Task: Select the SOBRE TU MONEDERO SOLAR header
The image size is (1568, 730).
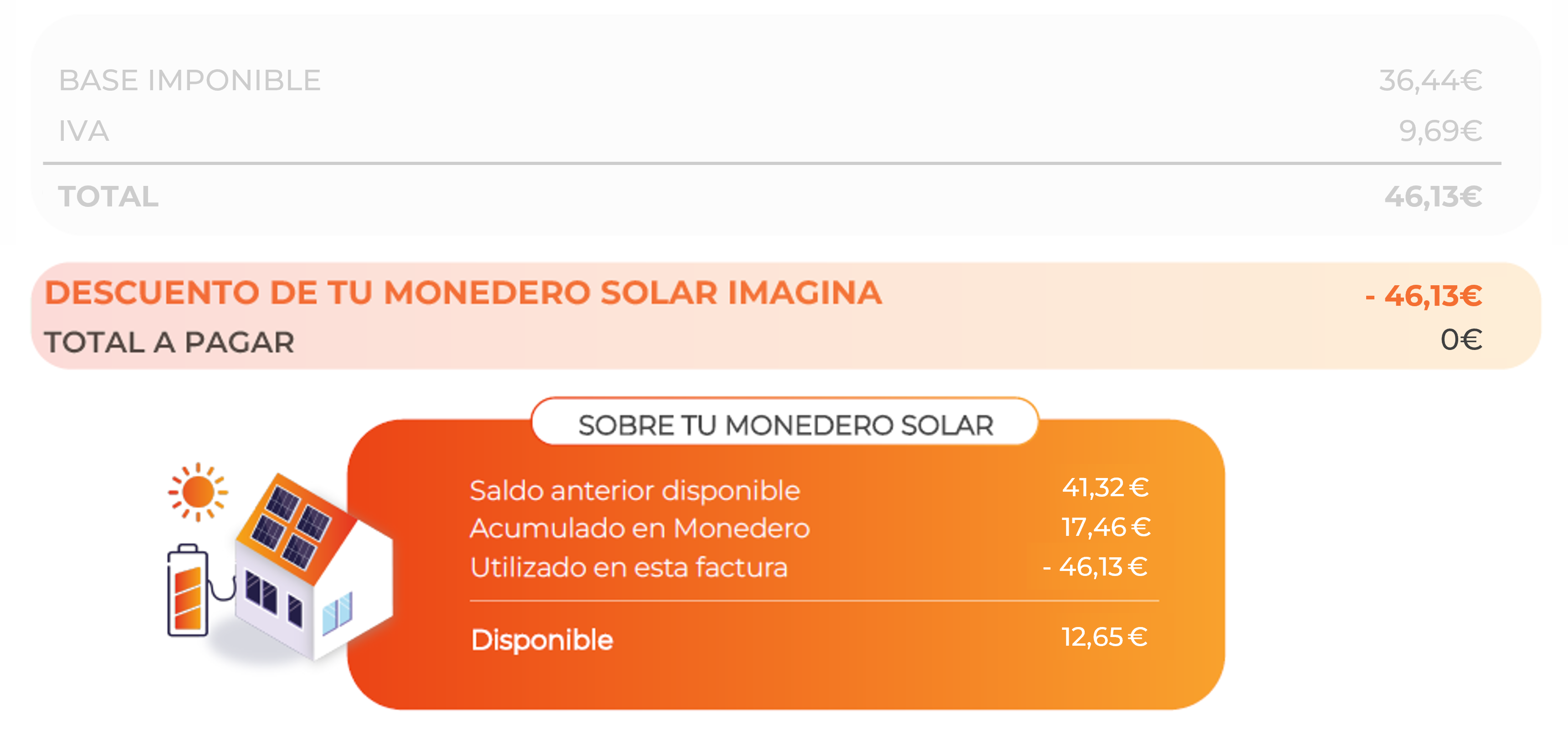Action: pos(785,424)
